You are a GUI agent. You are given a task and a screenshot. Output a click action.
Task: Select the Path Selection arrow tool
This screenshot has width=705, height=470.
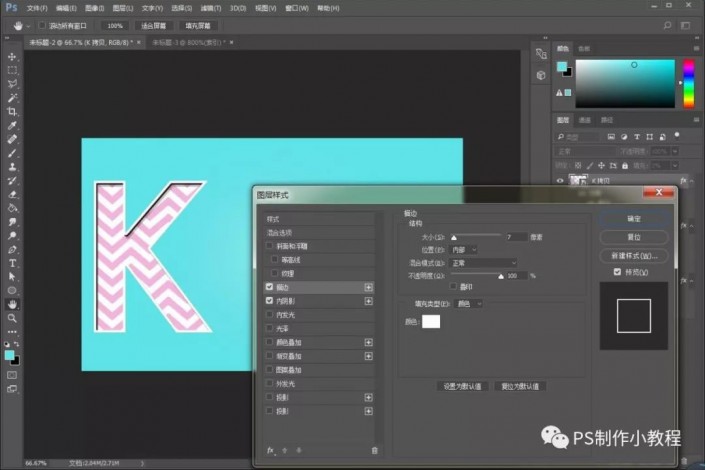[12, 277]
